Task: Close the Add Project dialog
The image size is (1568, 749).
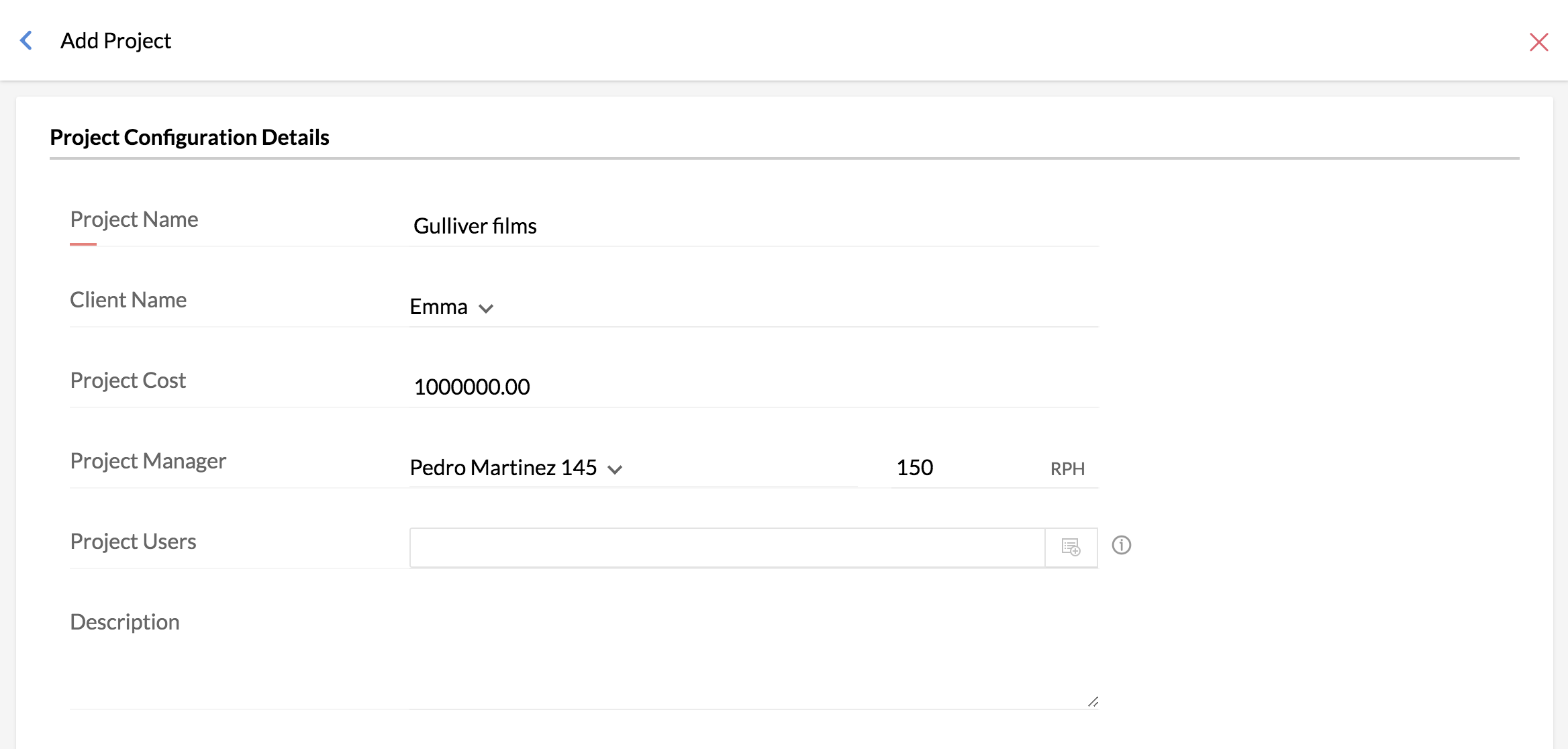Action: coord(1538,42)
